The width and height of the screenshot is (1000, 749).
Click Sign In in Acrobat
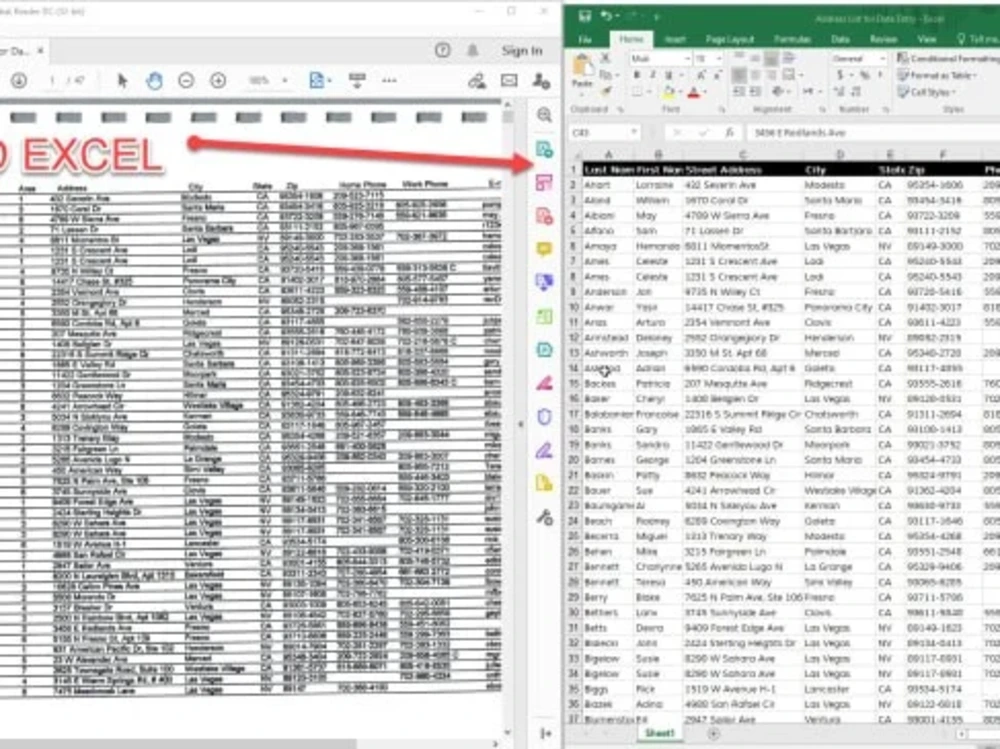click(x=522, y=50)
